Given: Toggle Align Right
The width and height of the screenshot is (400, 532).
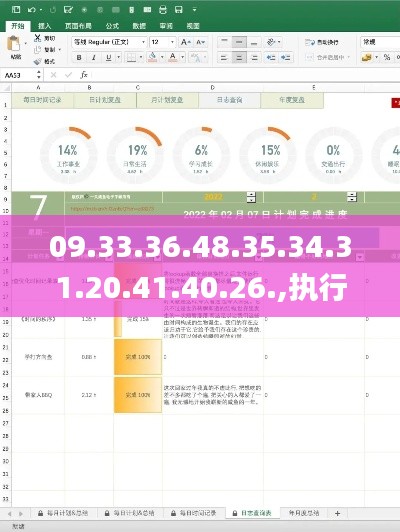Looking at the screenshot, I should 254,58.
